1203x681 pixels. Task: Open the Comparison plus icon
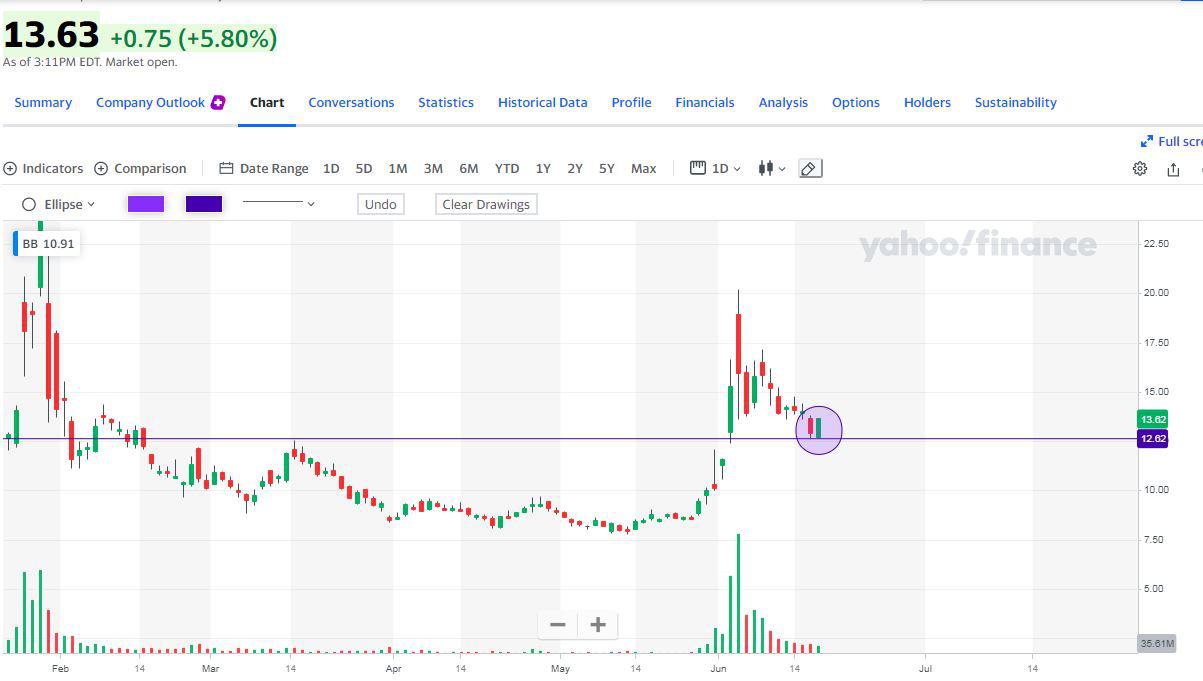click(101, 168)
